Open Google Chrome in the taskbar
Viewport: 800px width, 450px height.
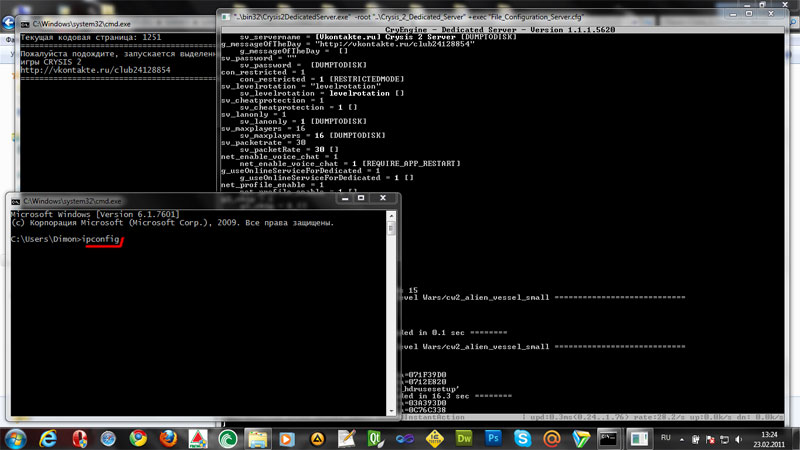pyautogui.click(x=138, y=437)
